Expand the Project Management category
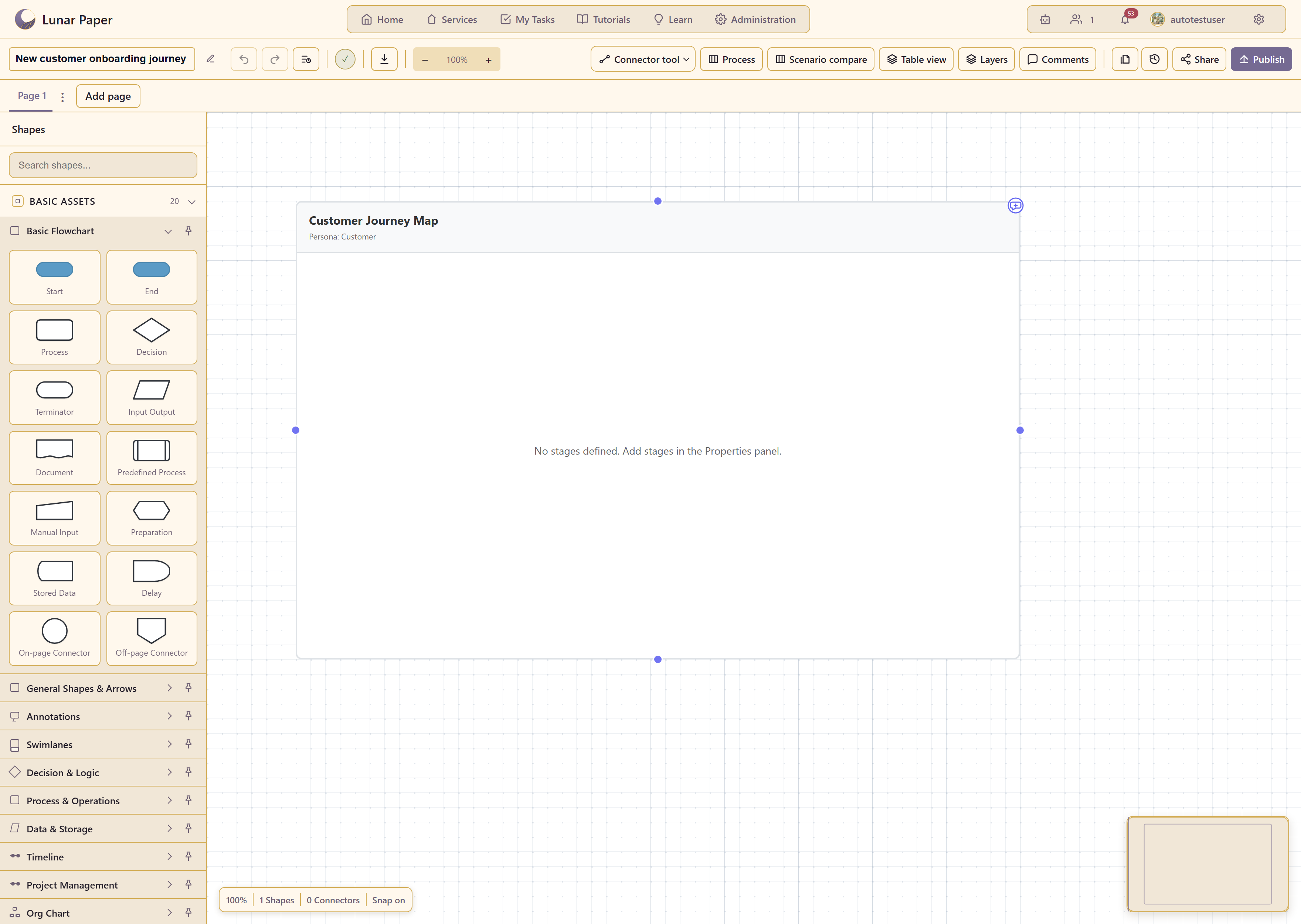This screenshot has width=1301, height=924. (169, 884)
